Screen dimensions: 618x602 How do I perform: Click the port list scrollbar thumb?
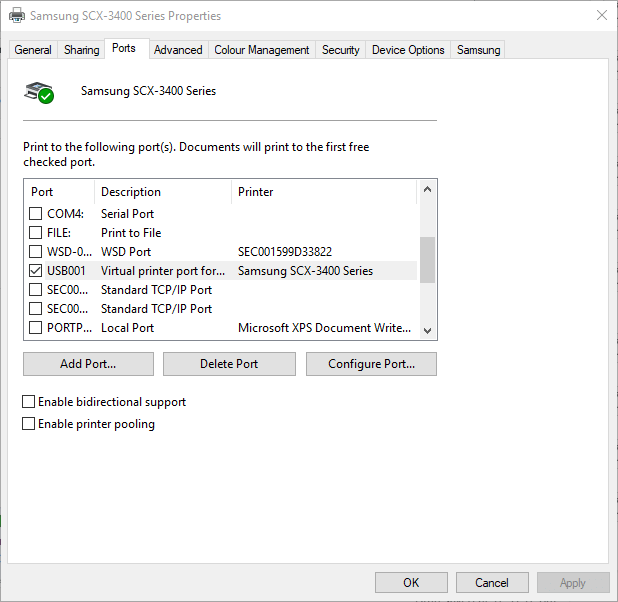pyautogui.click(x=427, y=260)
